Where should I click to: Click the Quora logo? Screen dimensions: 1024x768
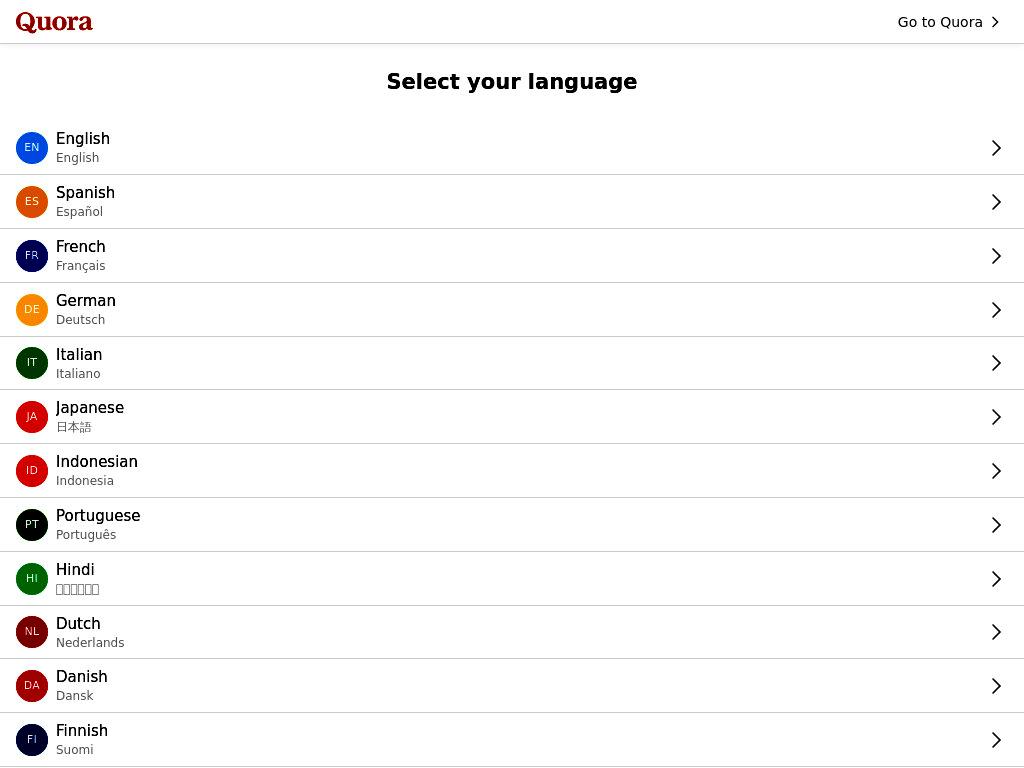[54, 22]
